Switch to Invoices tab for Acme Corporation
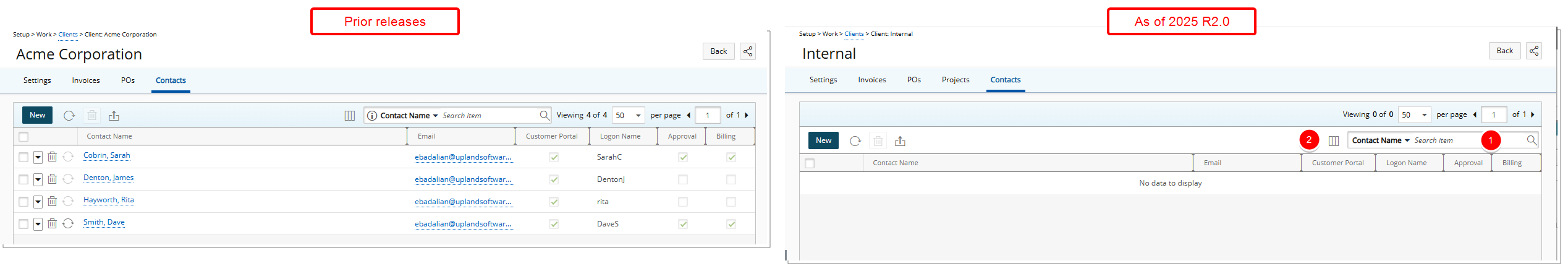1568x271 pixels. 86,80
